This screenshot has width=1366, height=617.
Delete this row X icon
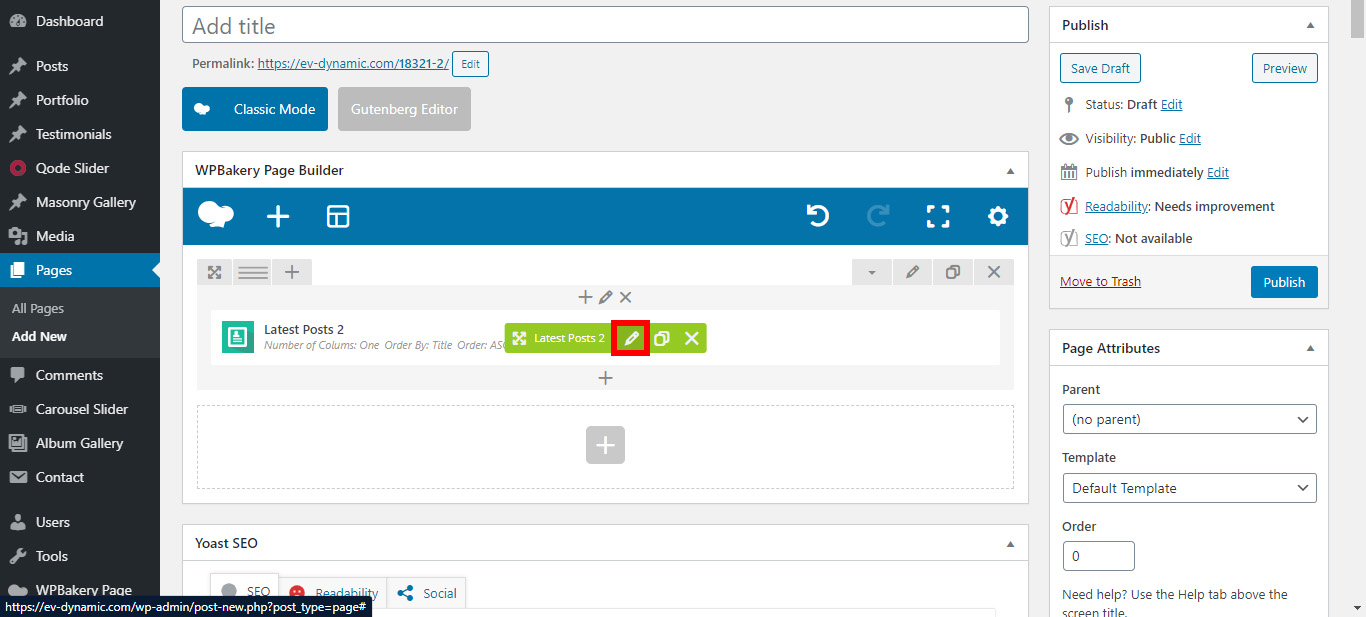click(994, 272)
